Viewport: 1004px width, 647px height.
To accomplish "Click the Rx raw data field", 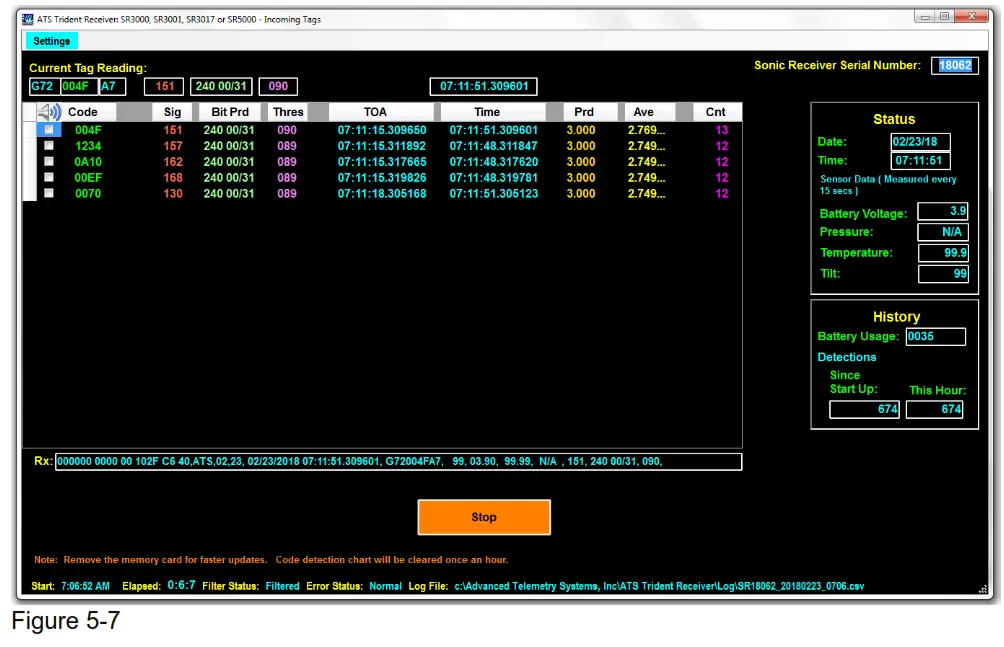I will tap(398, 461).
